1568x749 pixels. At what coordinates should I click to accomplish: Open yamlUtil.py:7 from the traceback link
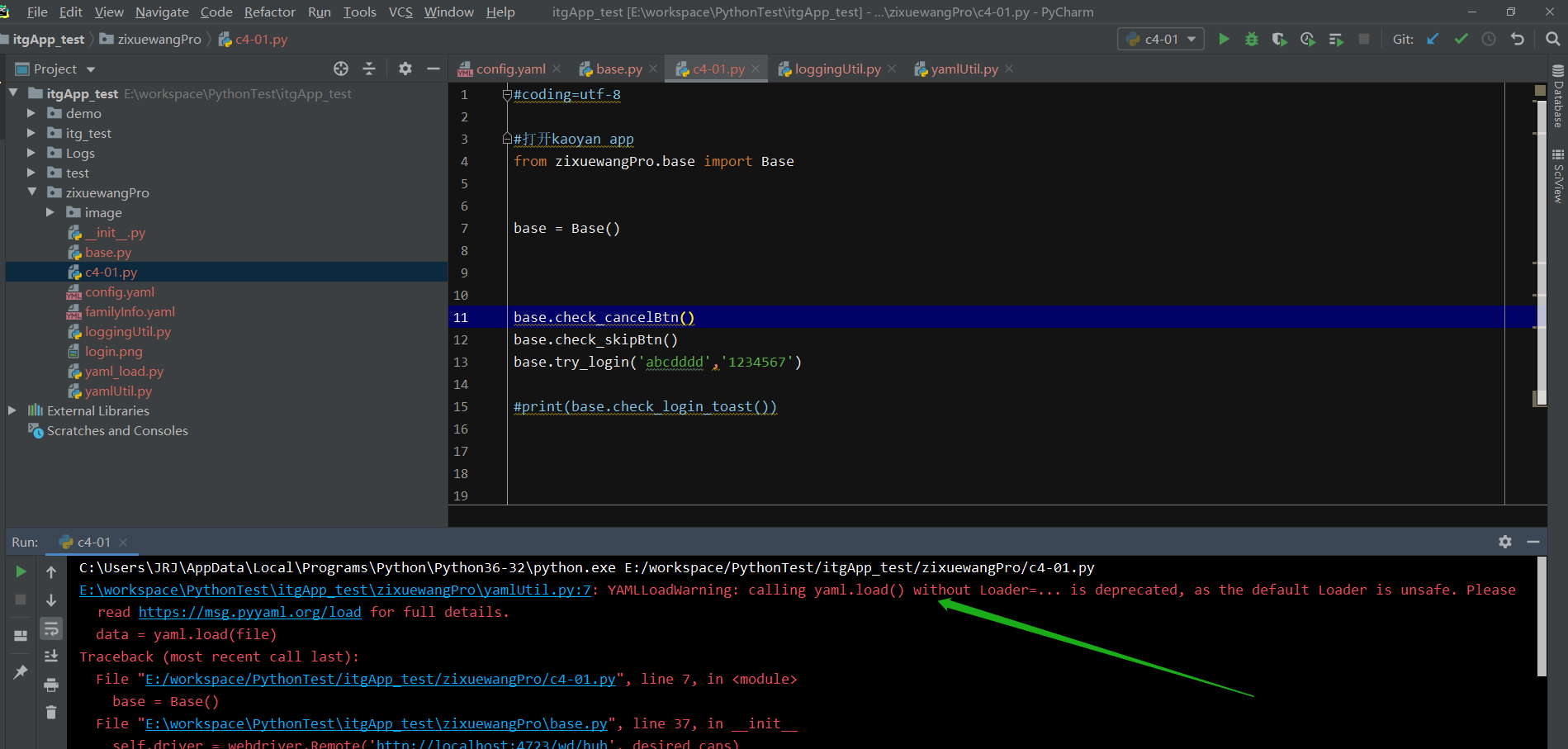pos(334,590)
